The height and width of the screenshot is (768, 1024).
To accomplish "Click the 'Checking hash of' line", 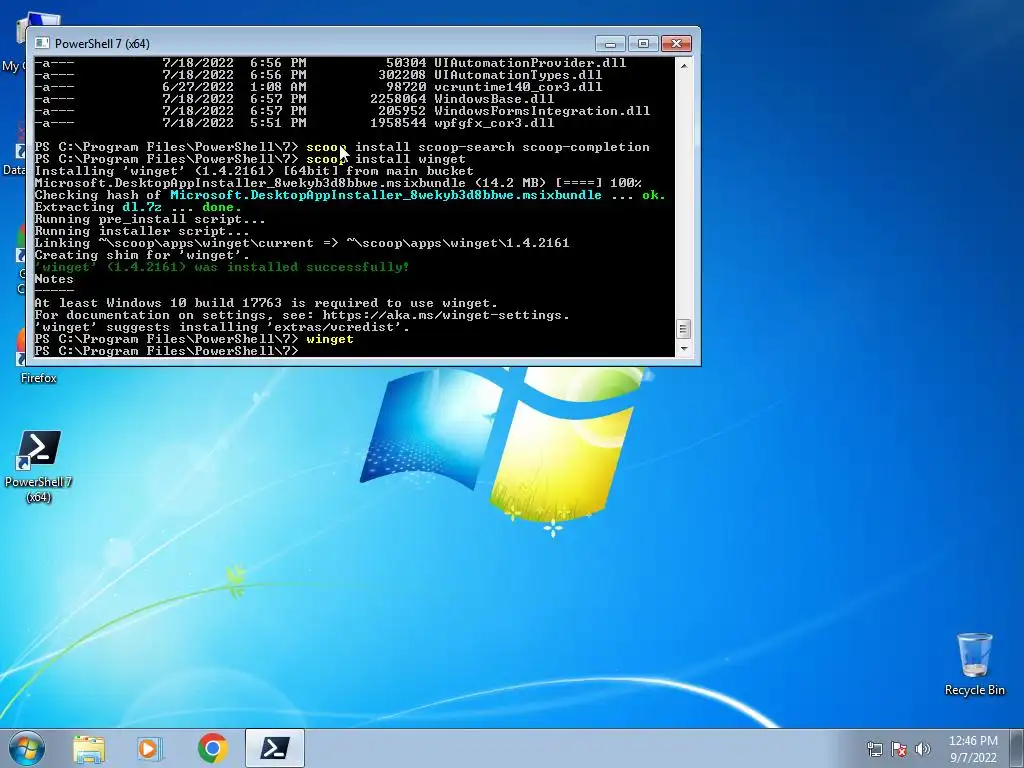I will pyautogui.click(x=349, y=195).
